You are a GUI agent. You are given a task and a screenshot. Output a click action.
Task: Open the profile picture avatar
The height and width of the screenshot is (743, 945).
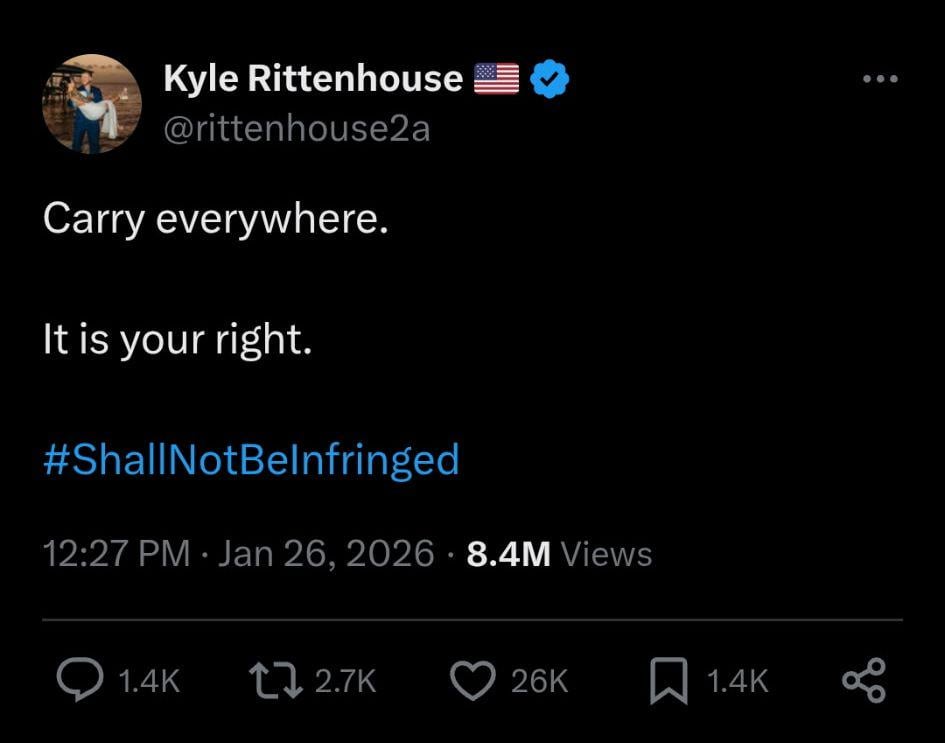(x=92, y=104)
